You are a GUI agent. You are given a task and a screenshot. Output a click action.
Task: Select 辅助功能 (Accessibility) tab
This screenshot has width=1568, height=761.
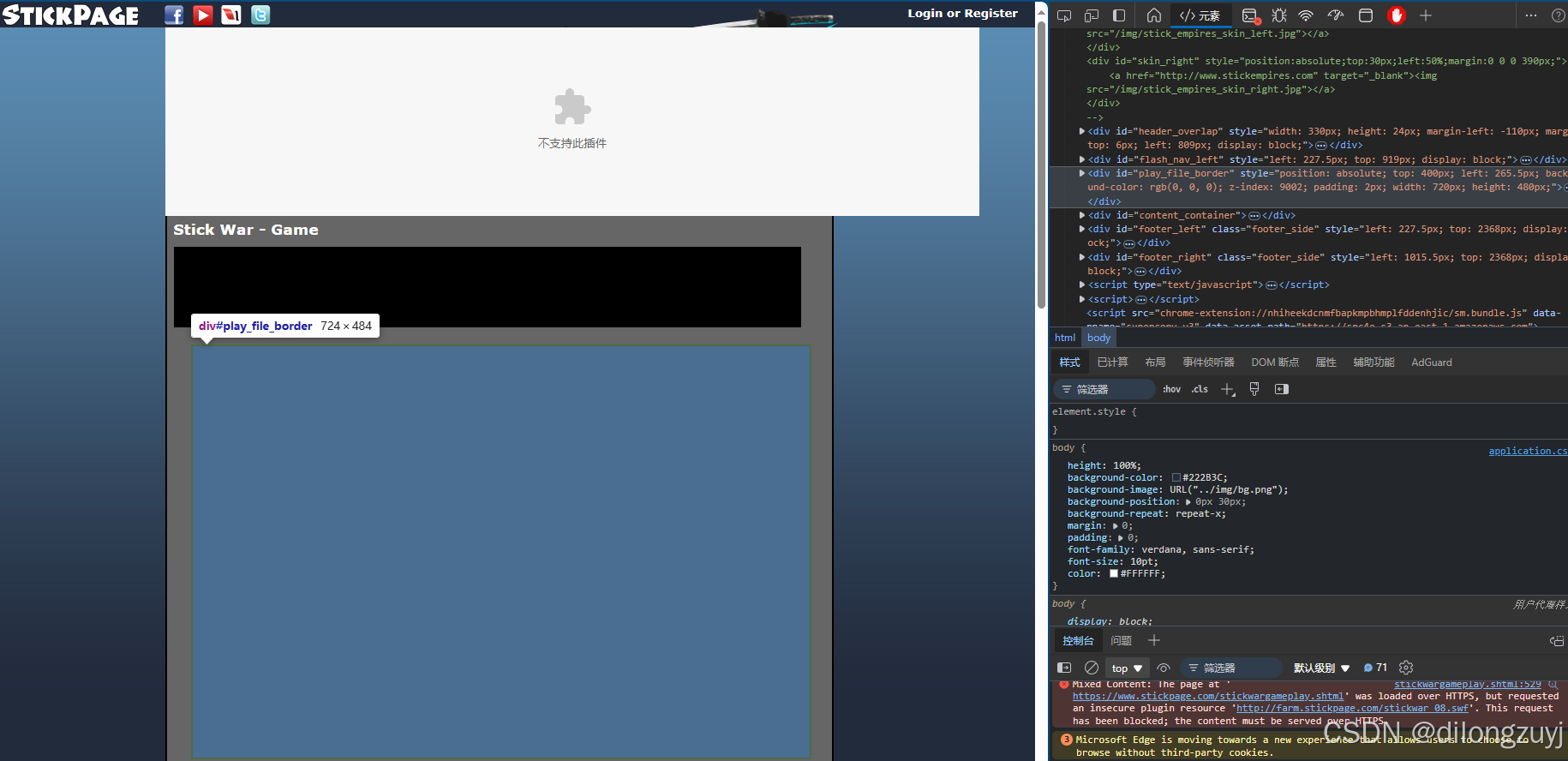1373,363
